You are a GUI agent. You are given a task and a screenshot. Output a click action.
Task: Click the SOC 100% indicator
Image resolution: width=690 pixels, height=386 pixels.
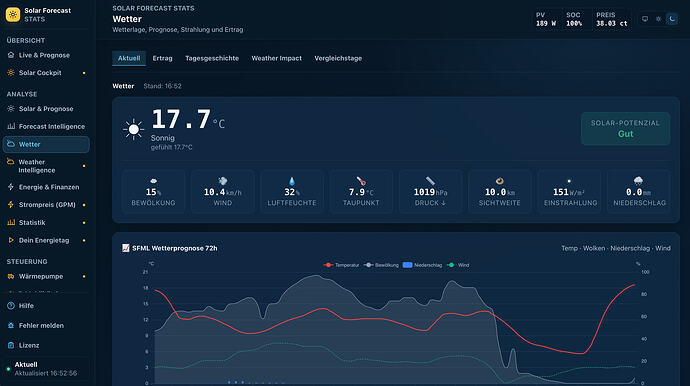[574, 19]
